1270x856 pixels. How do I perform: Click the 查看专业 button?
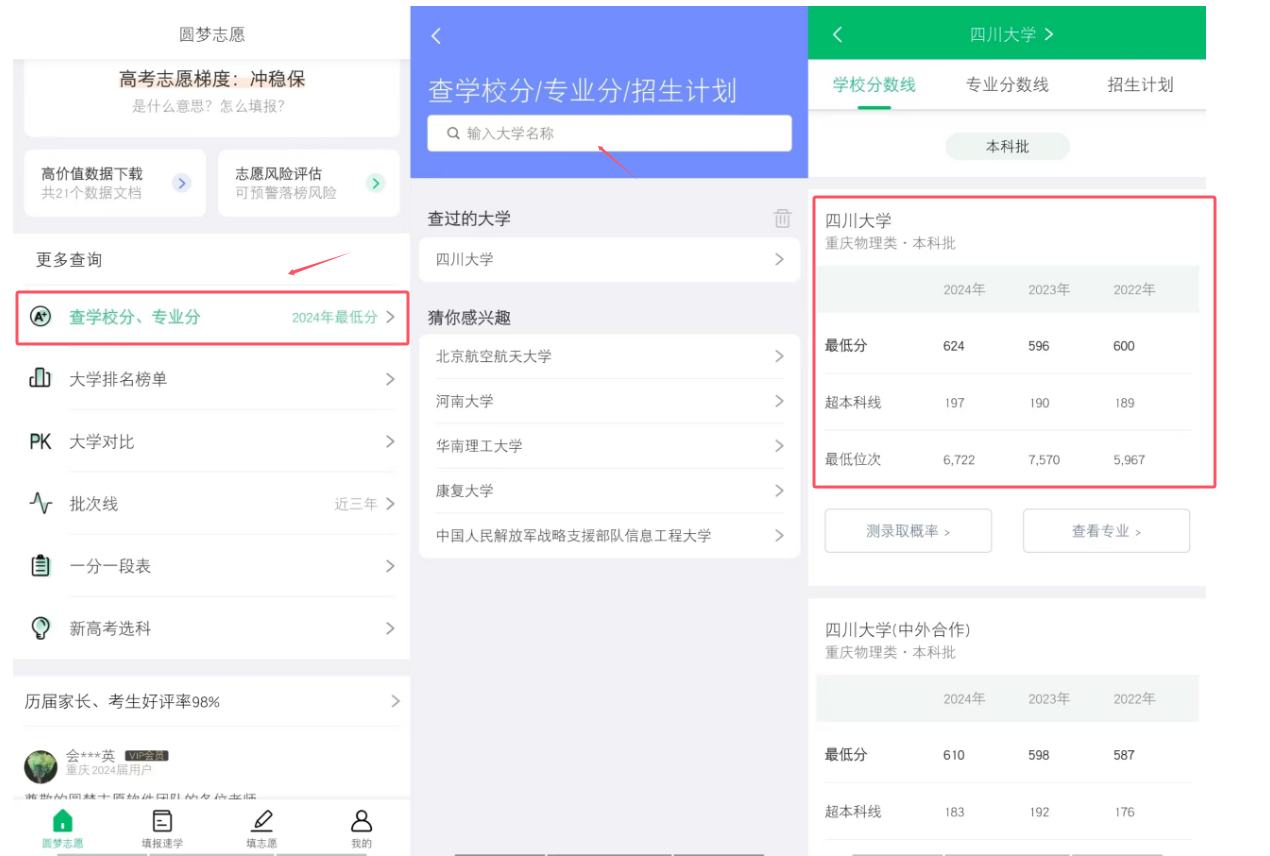click(1106, 531)
